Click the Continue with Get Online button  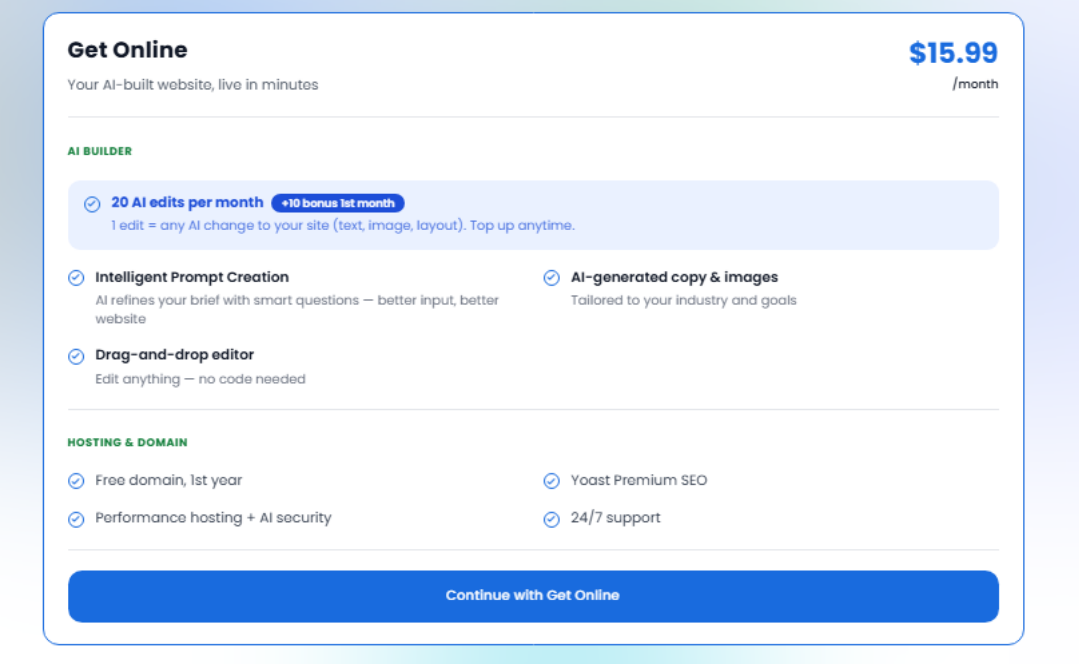(533, 596)
